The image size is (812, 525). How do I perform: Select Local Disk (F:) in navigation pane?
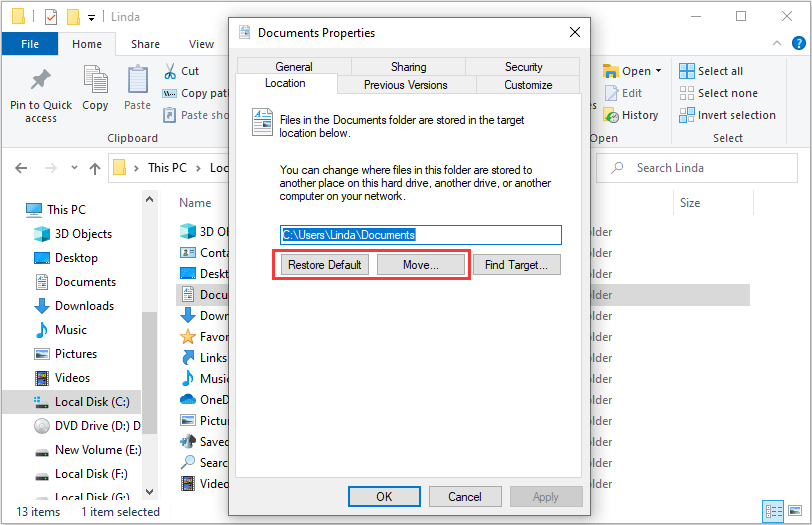[x=81, y=474]
